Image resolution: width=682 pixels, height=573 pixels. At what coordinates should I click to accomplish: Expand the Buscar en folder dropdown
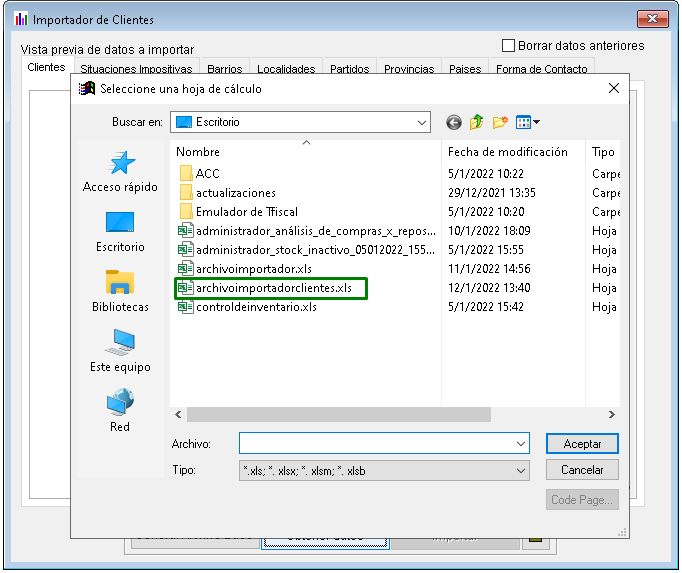click(422, 122)
